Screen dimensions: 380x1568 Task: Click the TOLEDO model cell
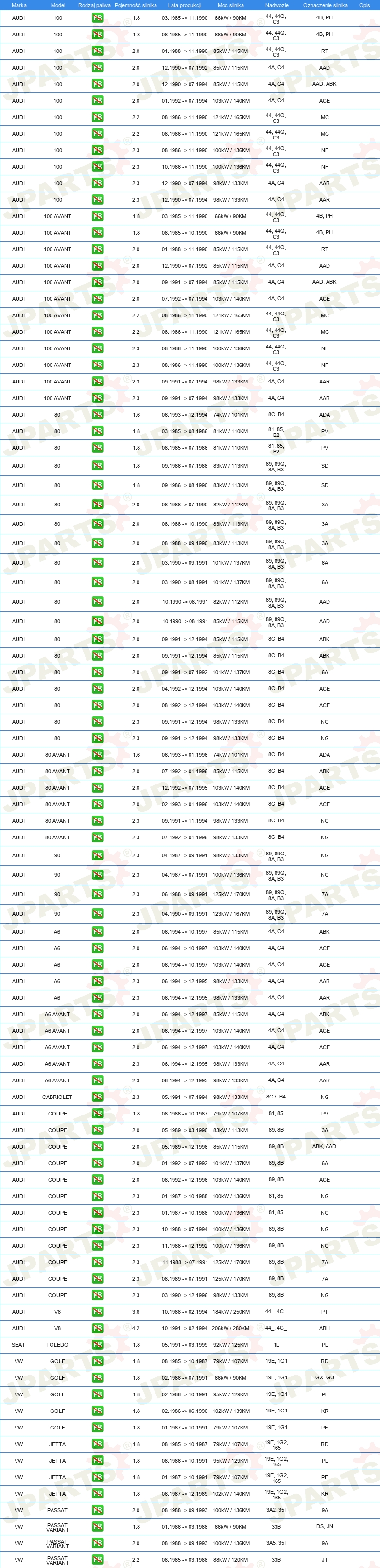pos(57,1344)
